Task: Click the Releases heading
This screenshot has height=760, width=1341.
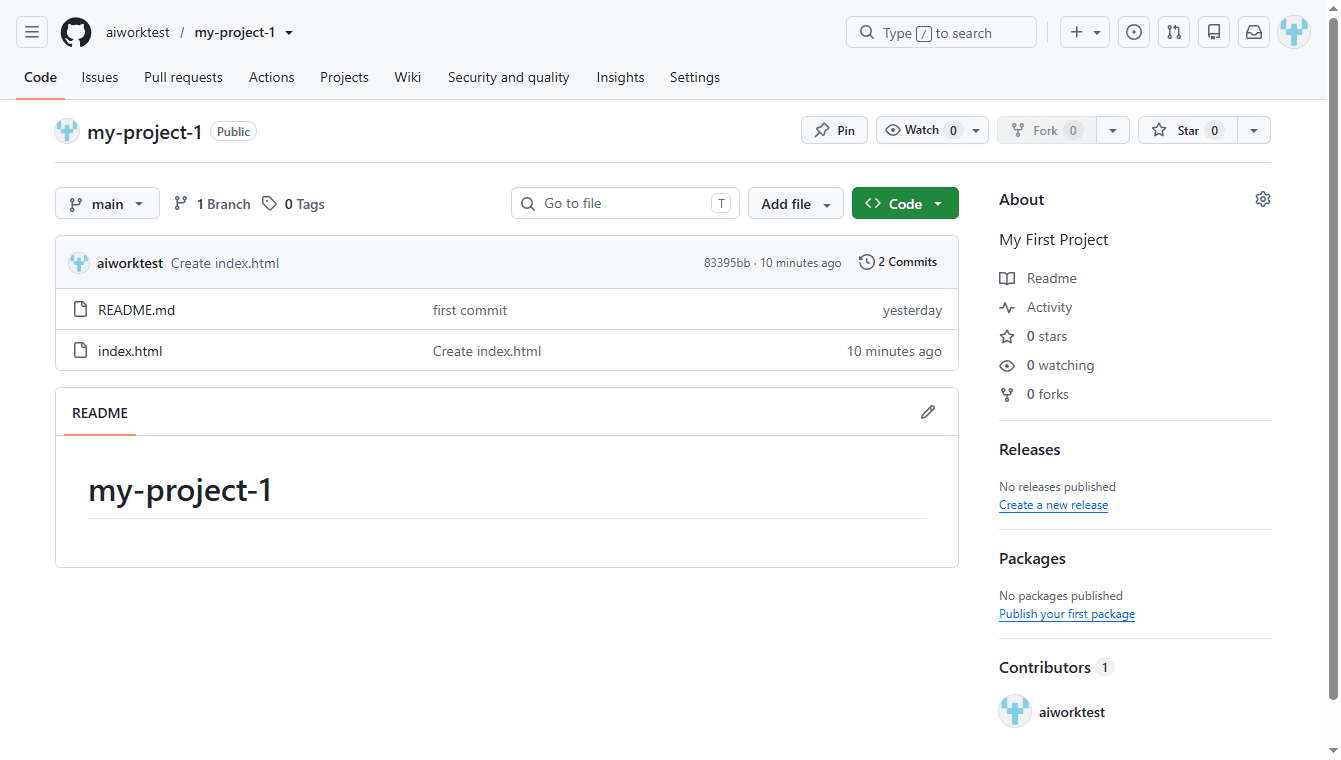Action: pyautogui.click(x=1029, y=449)
